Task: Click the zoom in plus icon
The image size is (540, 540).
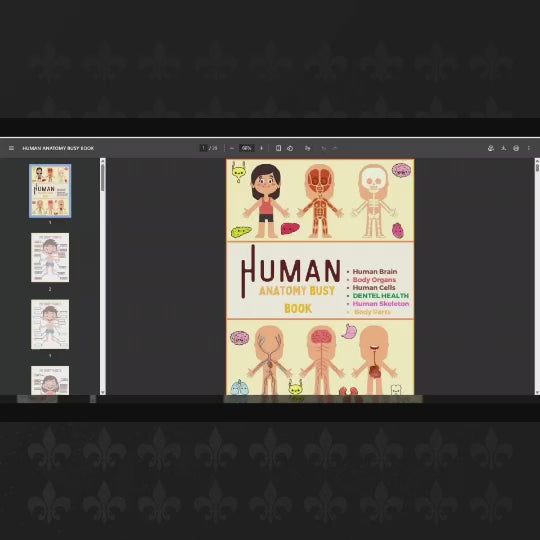Action: 261,148
